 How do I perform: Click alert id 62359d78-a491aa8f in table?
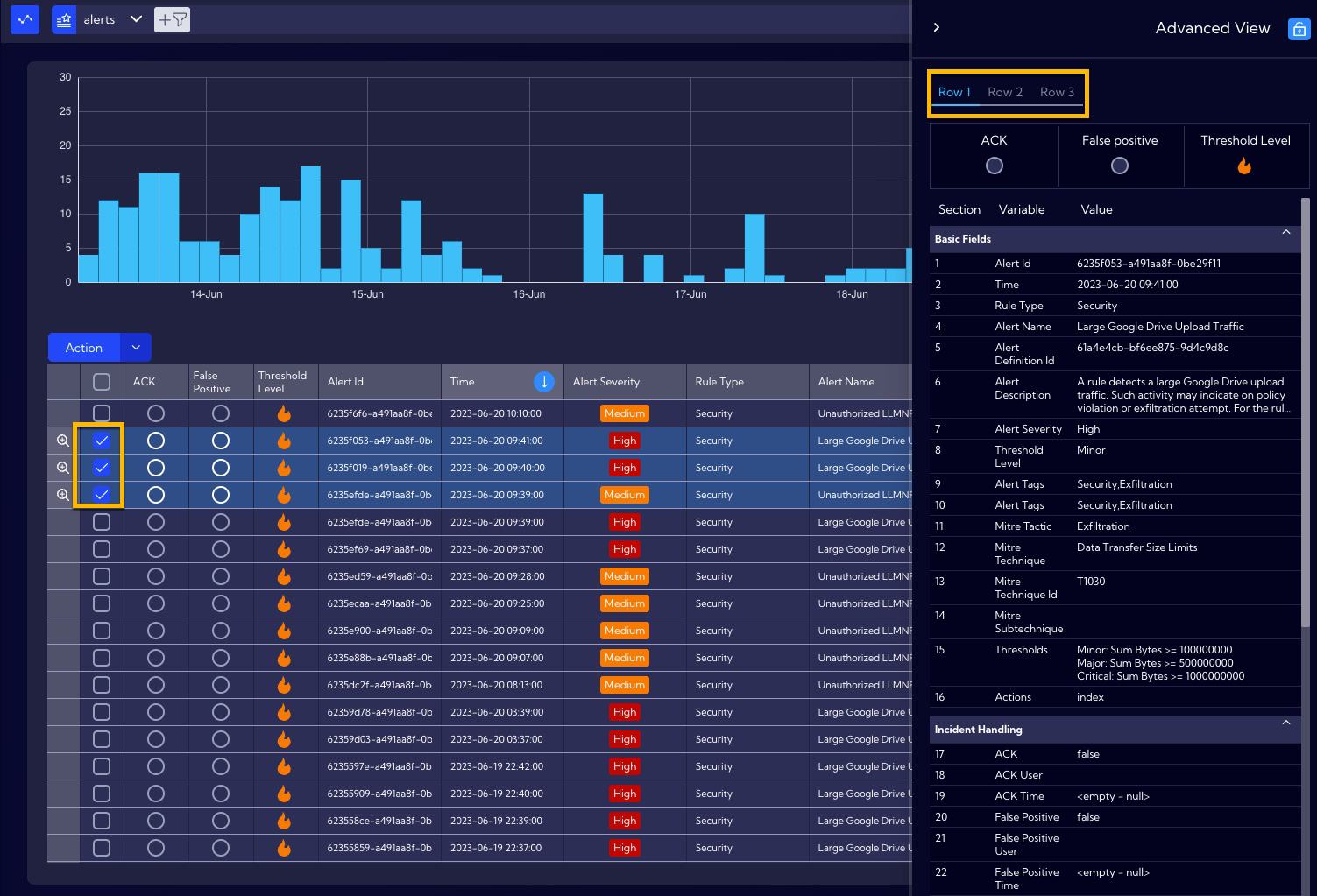[x=379, y=712]
